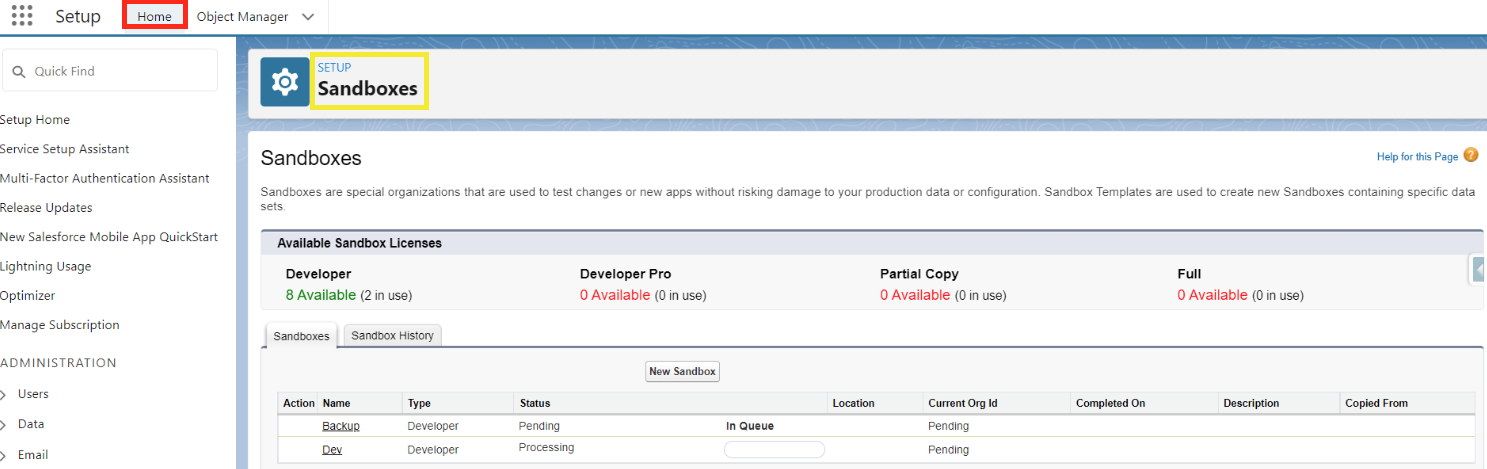Open Manage Subscription in sidebar
This screenshot has width=1487, height=469.
click(x=59, y=325)
